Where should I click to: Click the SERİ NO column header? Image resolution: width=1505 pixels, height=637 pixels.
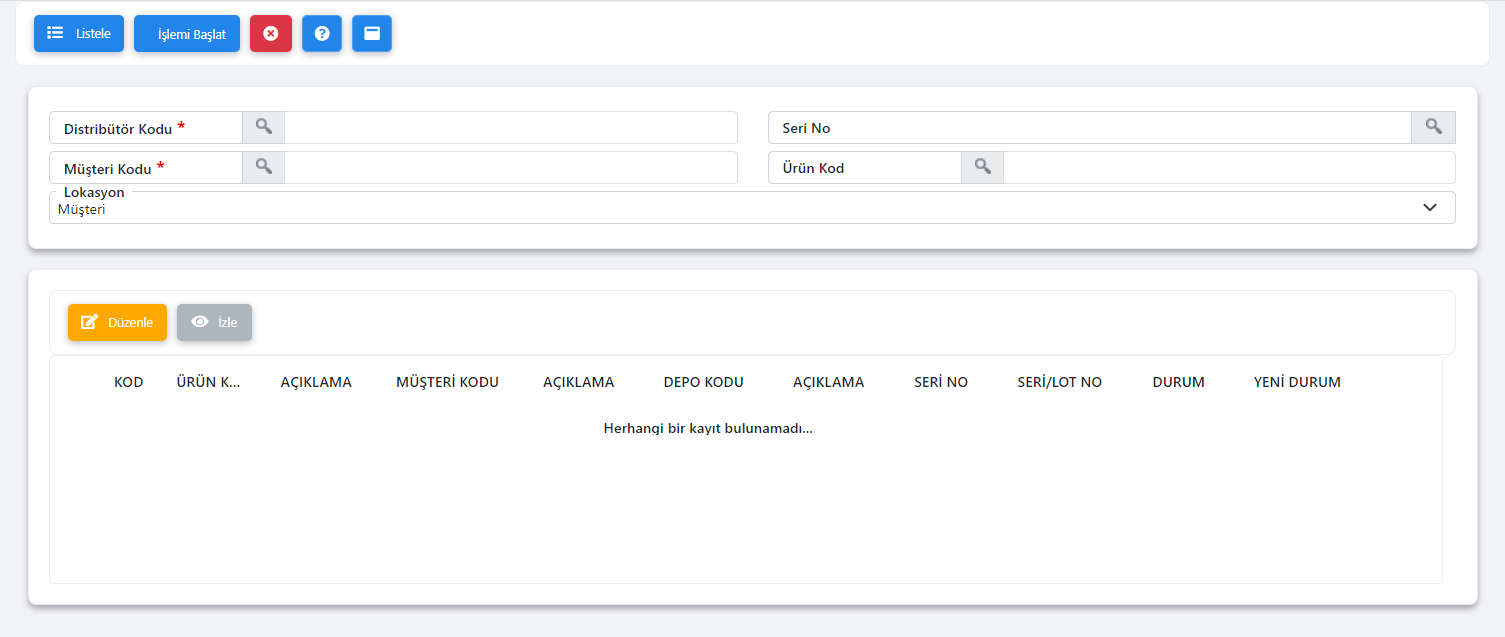pos(941,382)
